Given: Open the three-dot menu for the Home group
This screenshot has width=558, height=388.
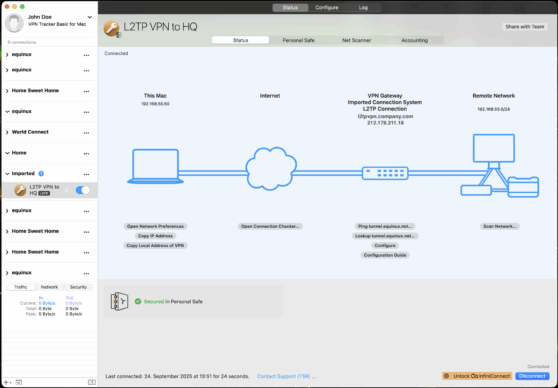Looking at the screenshot, I should (x=86, y=154).
